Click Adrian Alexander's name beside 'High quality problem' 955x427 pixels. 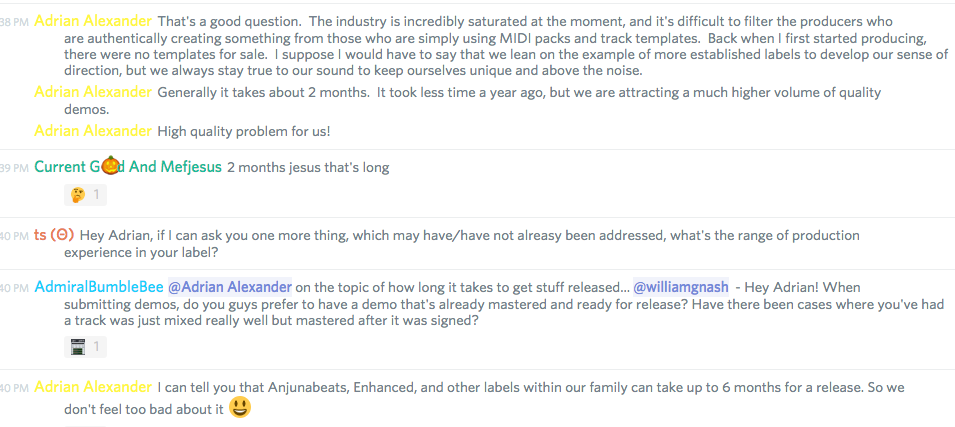click(93, 131)
